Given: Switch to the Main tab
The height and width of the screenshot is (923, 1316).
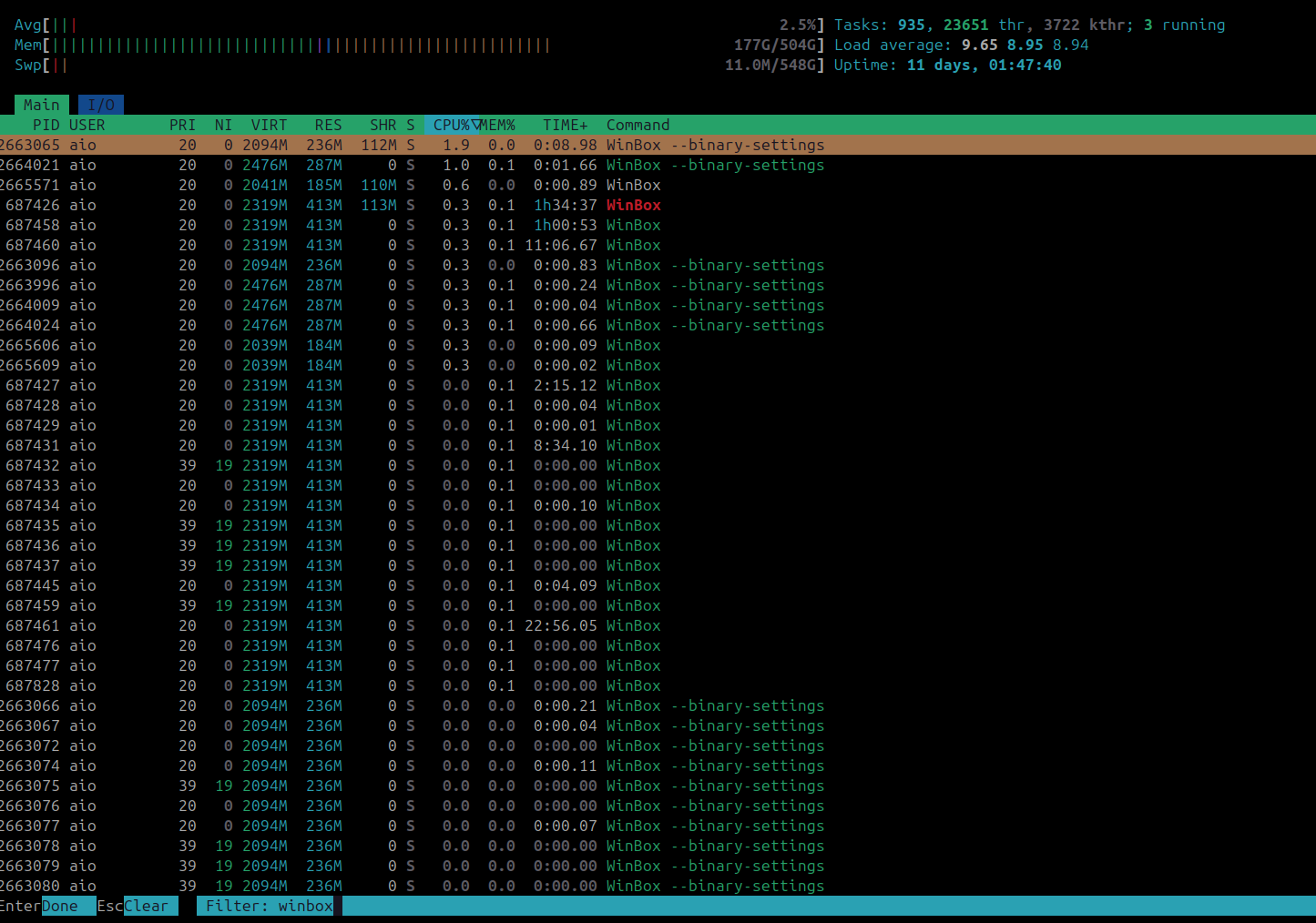Looking at the screenshot, I should pos(41,105).
